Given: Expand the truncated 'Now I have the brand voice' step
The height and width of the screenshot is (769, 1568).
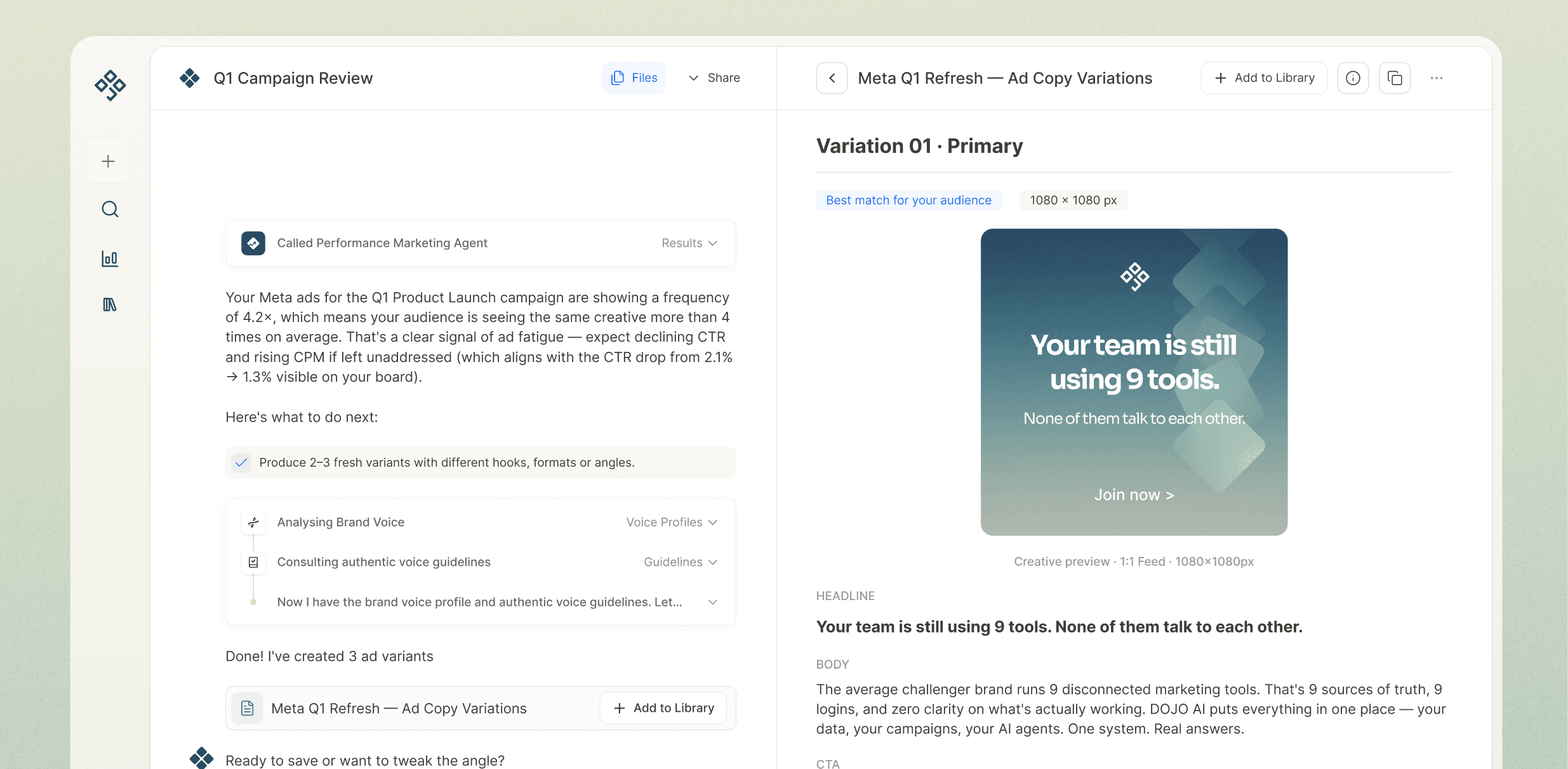Looking at the screenshot, I should pyautogui.click(x=712, y=602).
